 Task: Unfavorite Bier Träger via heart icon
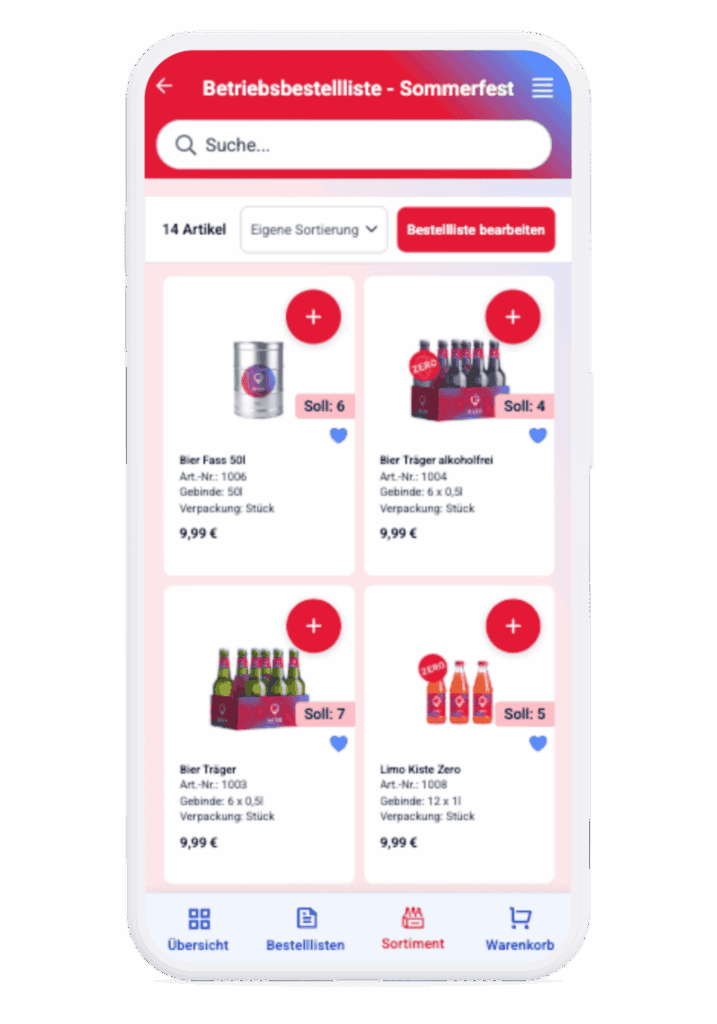(338, 743)
